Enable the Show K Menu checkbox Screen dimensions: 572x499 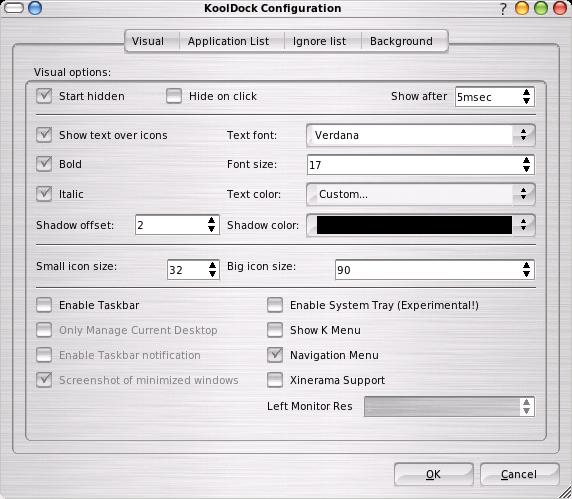[x=275, y=330]
